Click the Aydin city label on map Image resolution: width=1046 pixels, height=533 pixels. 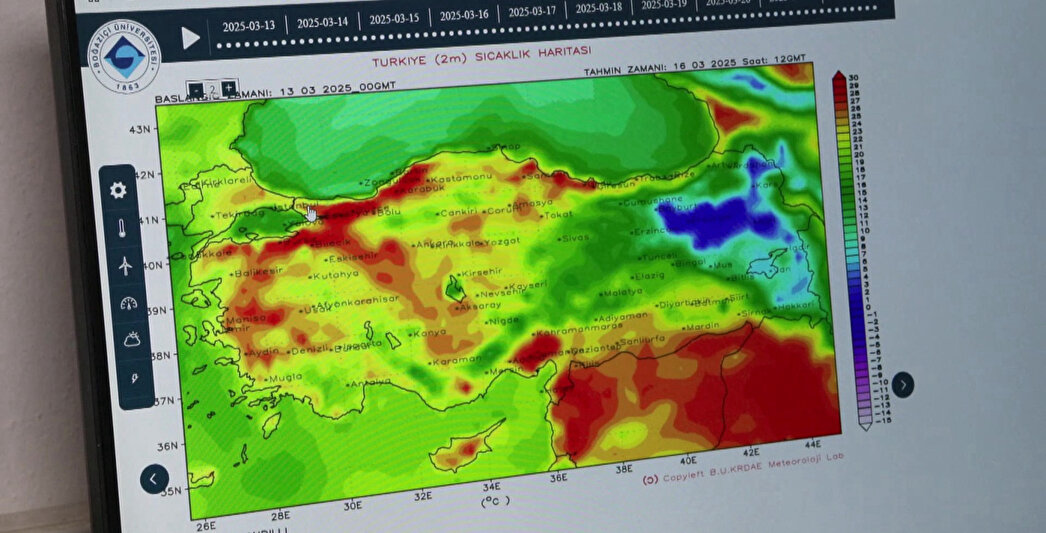point(261,352)
